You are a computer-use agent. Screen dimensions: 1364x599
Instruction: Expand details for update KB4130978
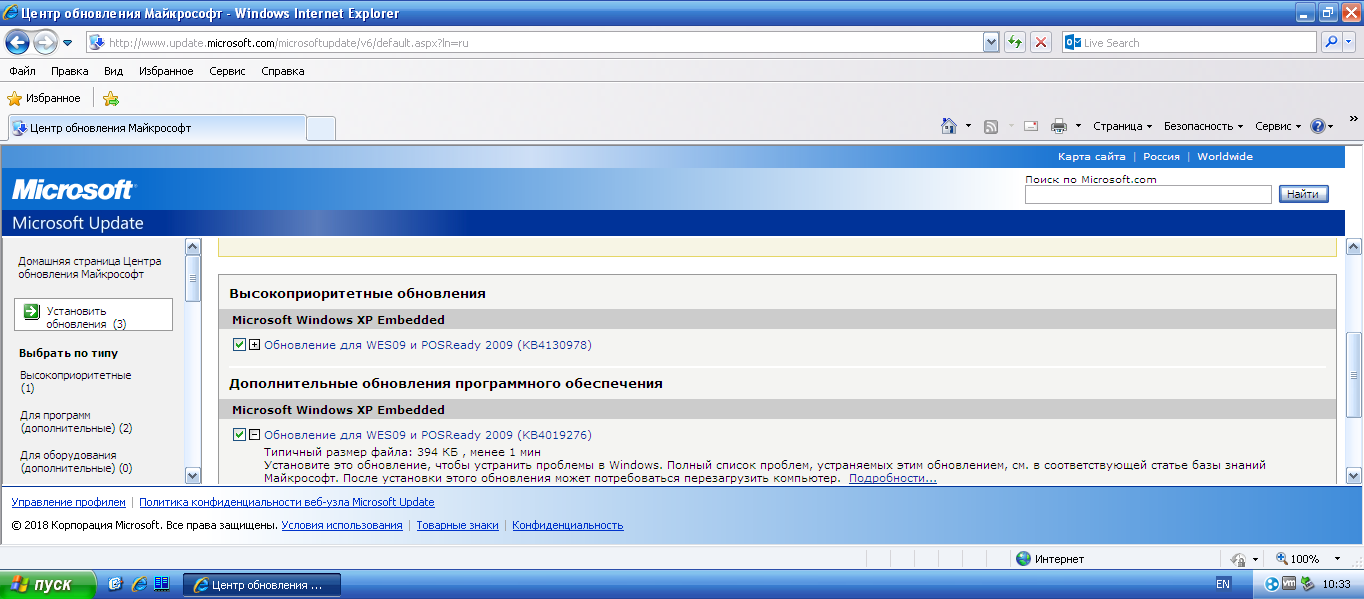(x=254, y=345)
